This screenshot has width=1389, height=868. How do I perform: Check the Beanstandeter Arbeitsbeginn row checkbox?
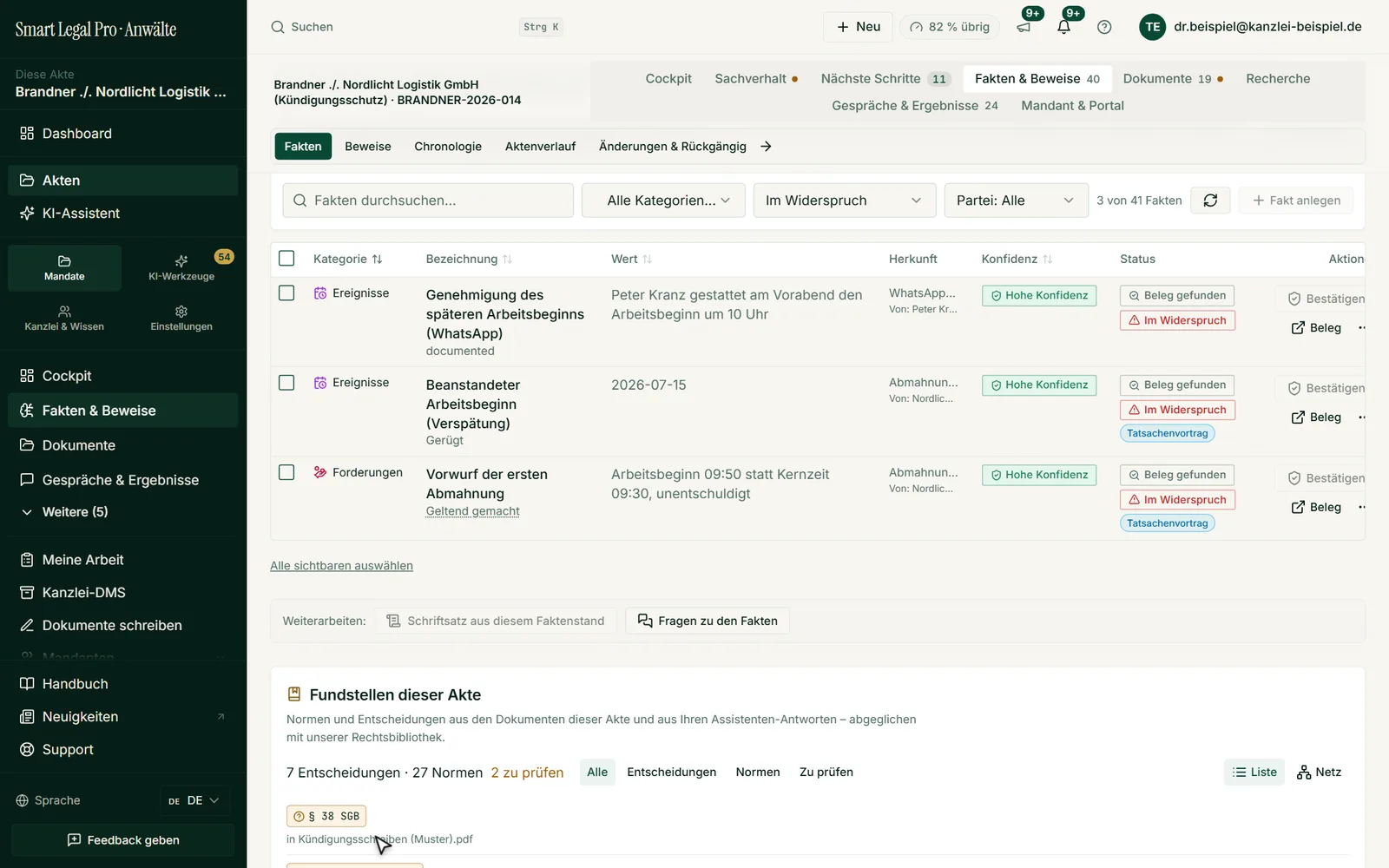286,383
